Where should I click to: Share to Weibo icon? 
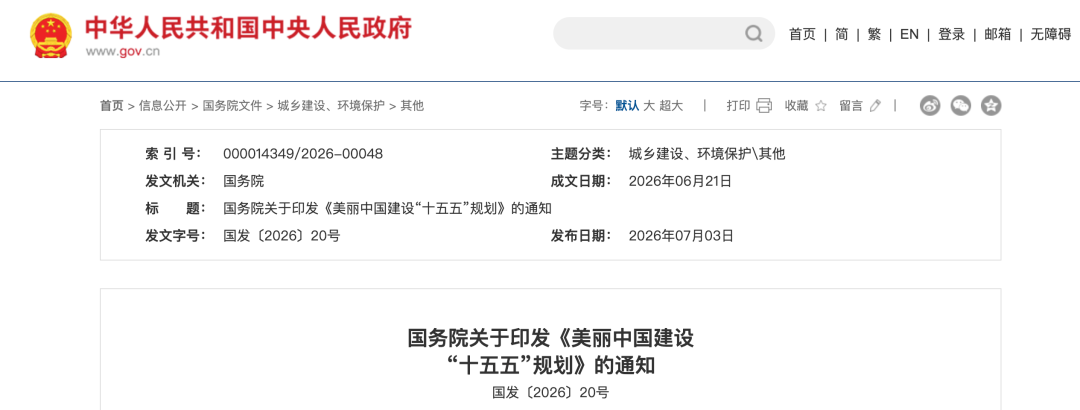coord(930,105)
